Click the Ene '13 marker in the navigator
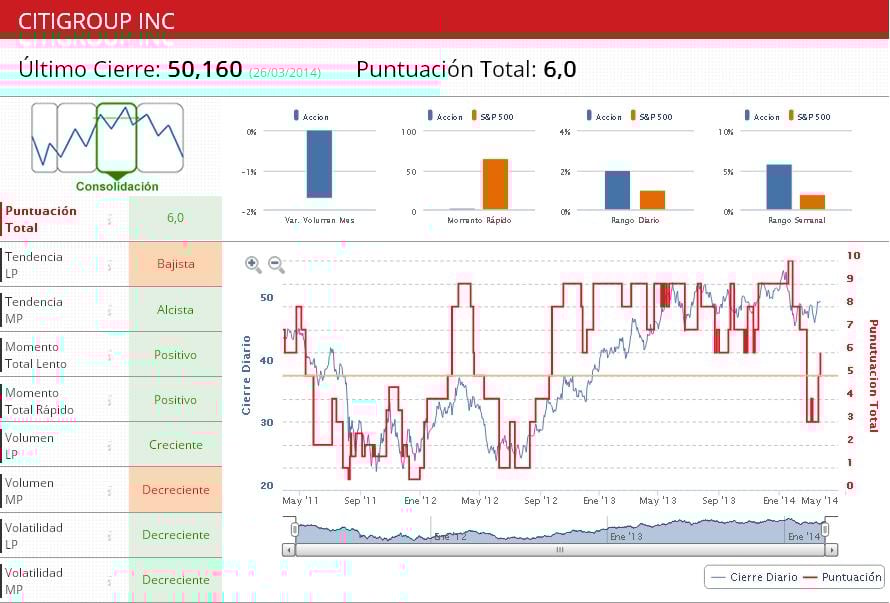 [x=626, y=537]
